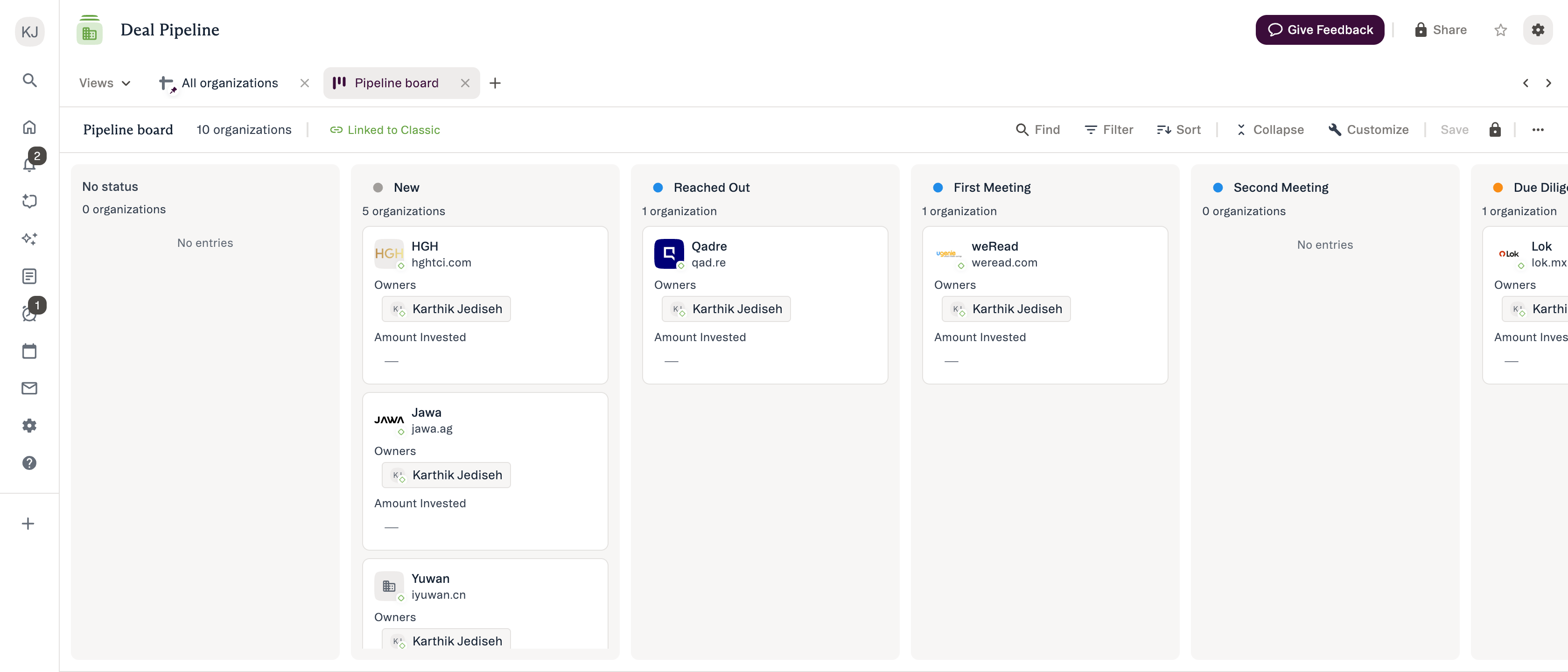
Task: Open the workflow loop icon in sidebar
Action: tap(29, 202)
